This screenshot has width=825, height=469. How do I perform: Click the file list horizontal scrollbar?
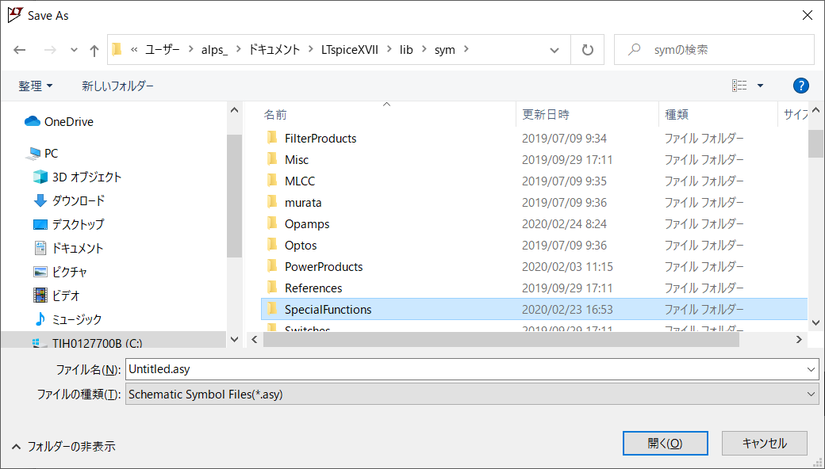point(500,339)
